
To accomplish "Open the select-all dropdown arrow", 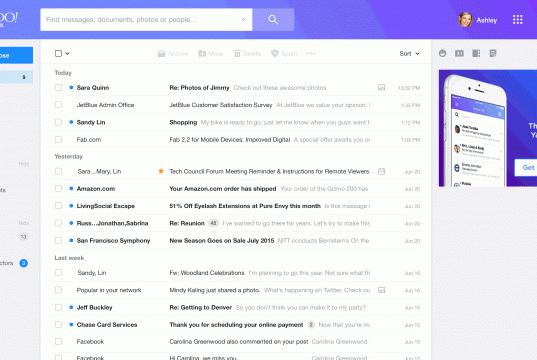I will pyautogui.click(x=67, y=53).
